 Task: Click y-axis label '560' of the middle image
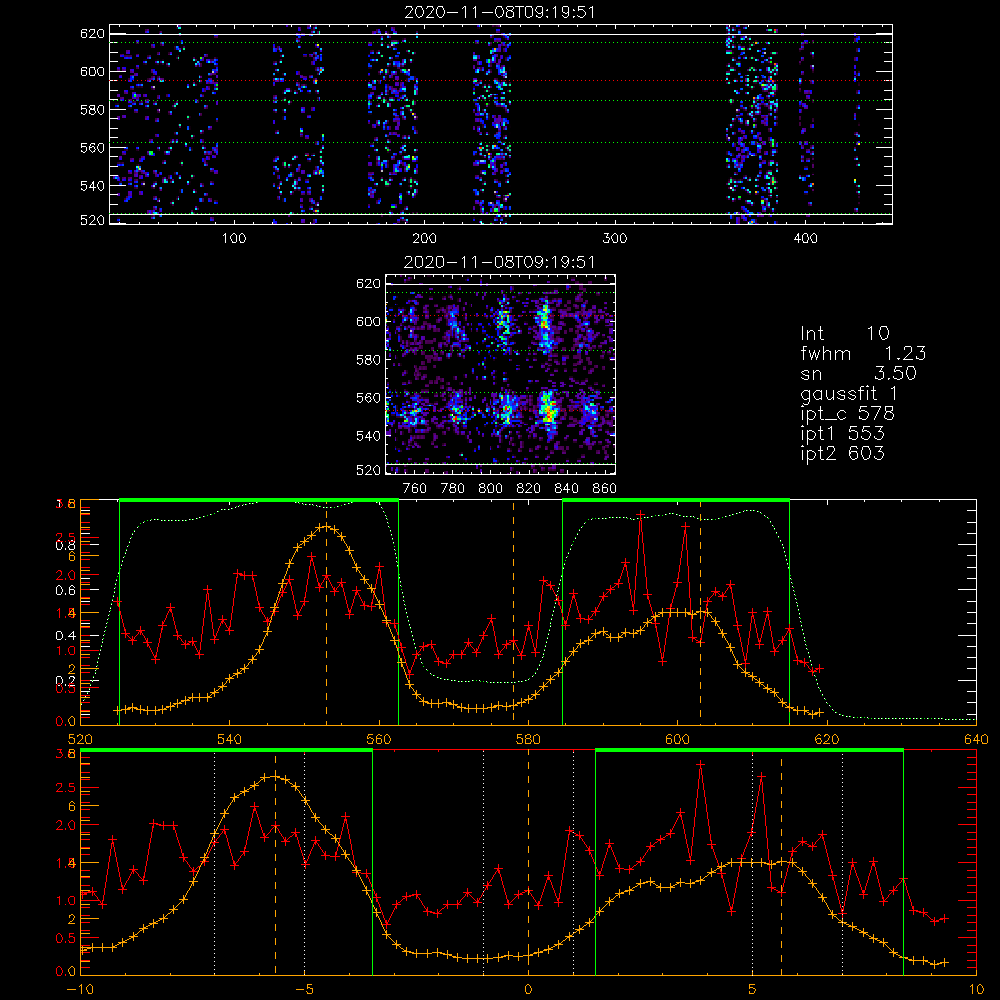(368, 398)
